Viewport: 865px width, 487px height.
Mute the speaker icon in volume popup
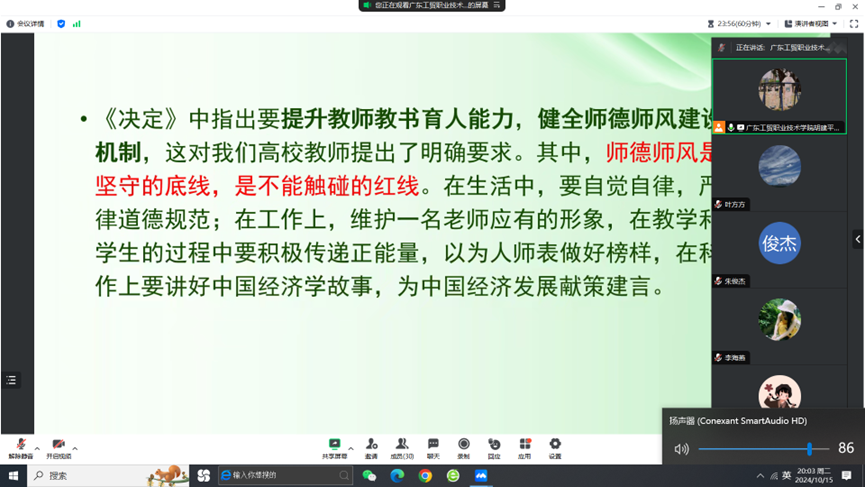[682, 449]
